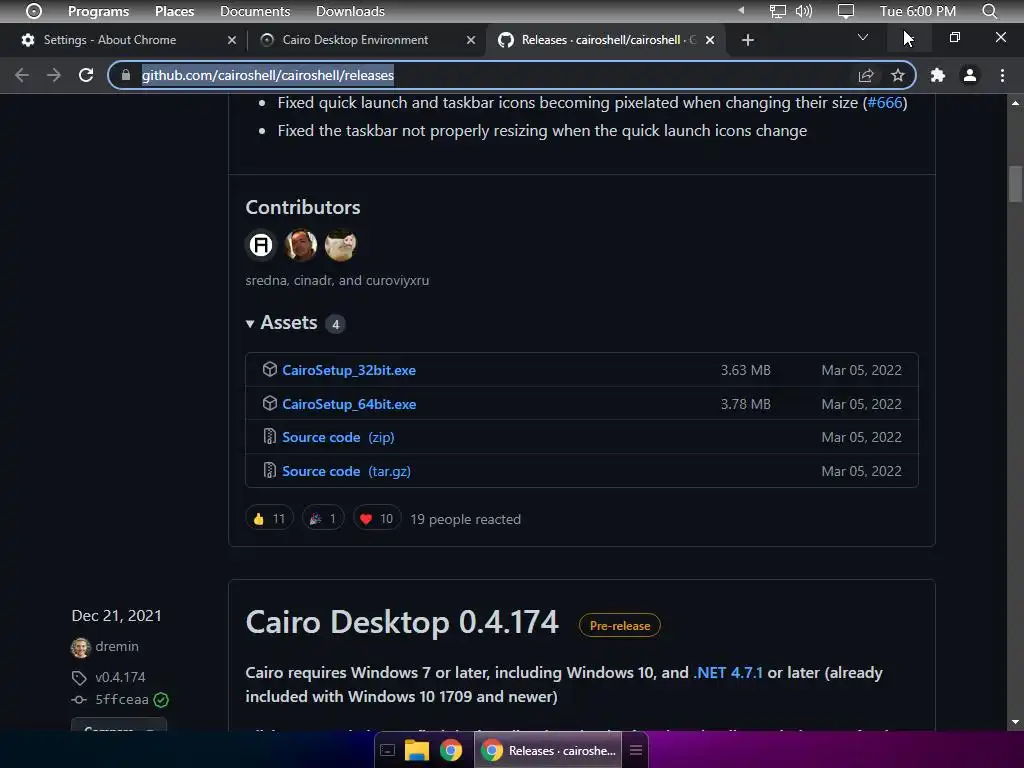Open File Explorer from taskbar
This screenshot has width=1024, height=768.
pos(417,750)
